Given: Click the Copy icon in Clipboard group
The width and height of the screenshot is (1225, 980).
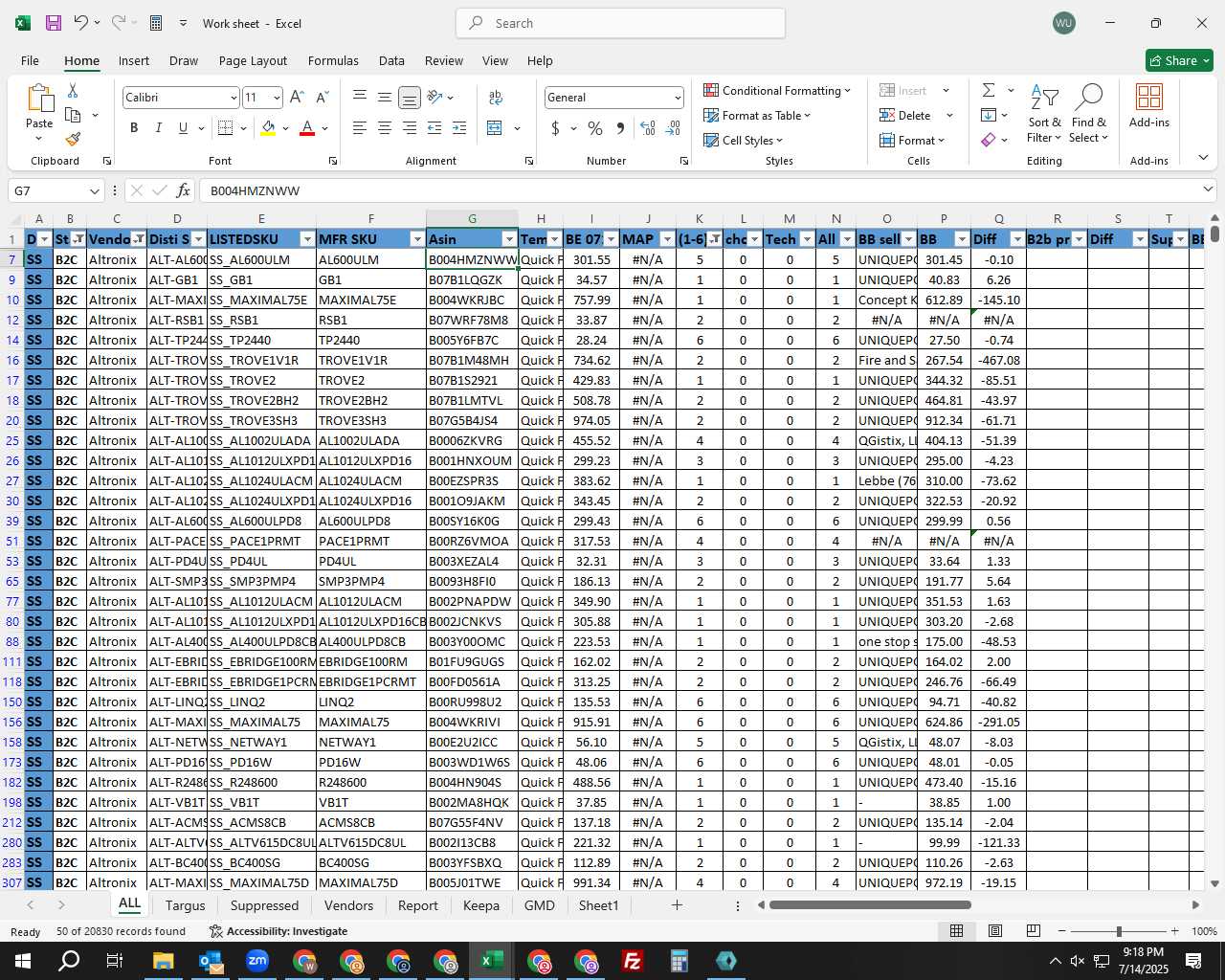Looking at the screenshot, I should click(x=73, y=115).
